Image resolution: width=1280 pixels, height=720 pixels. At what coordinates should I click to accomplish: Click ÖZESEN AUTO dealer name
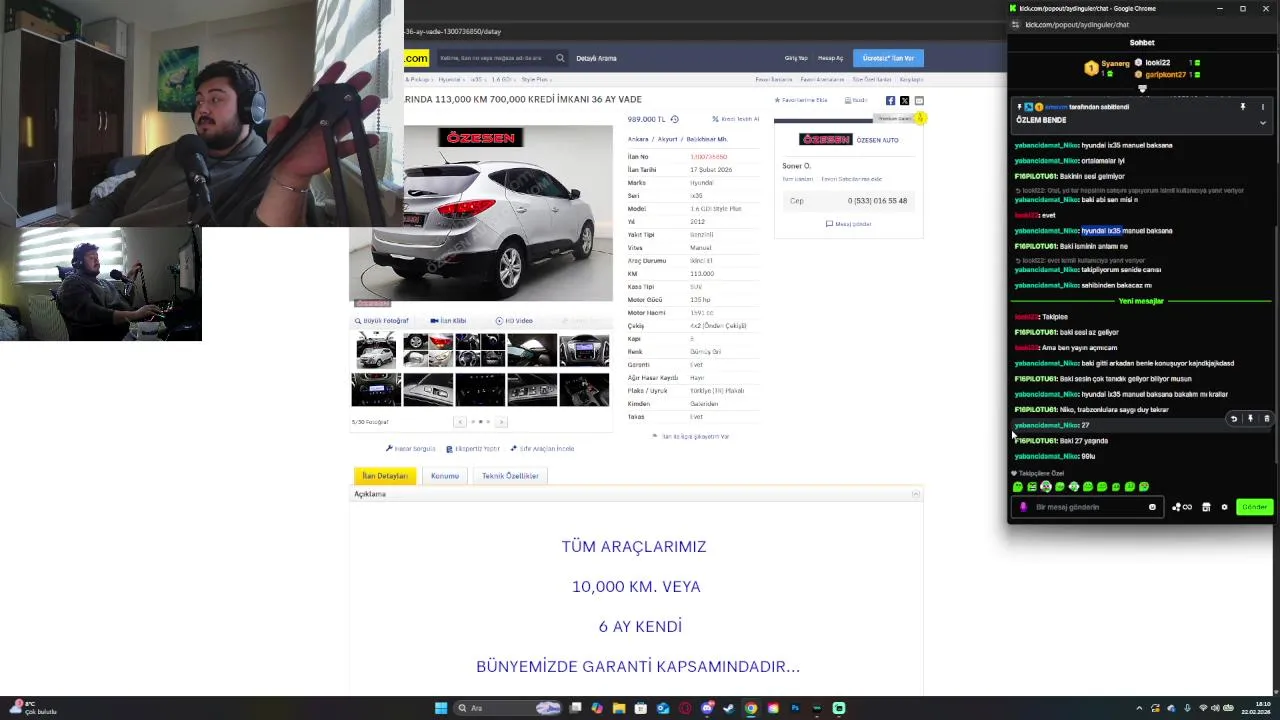pos(877,140)
